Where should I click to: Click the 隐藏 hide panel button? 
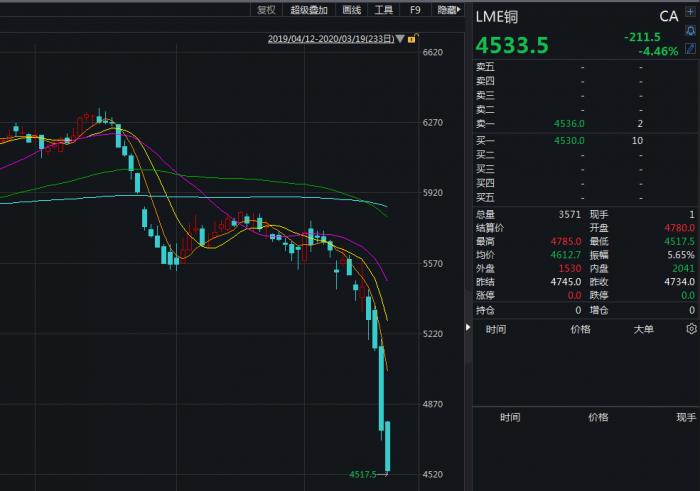click(x=448, y=9)
